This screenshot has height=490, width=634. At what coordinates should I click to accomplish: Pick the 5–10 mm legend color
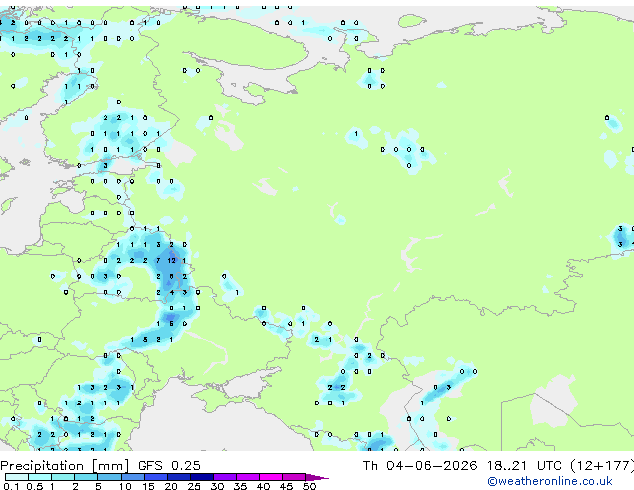pyautogui.click(x=109, y=477)
